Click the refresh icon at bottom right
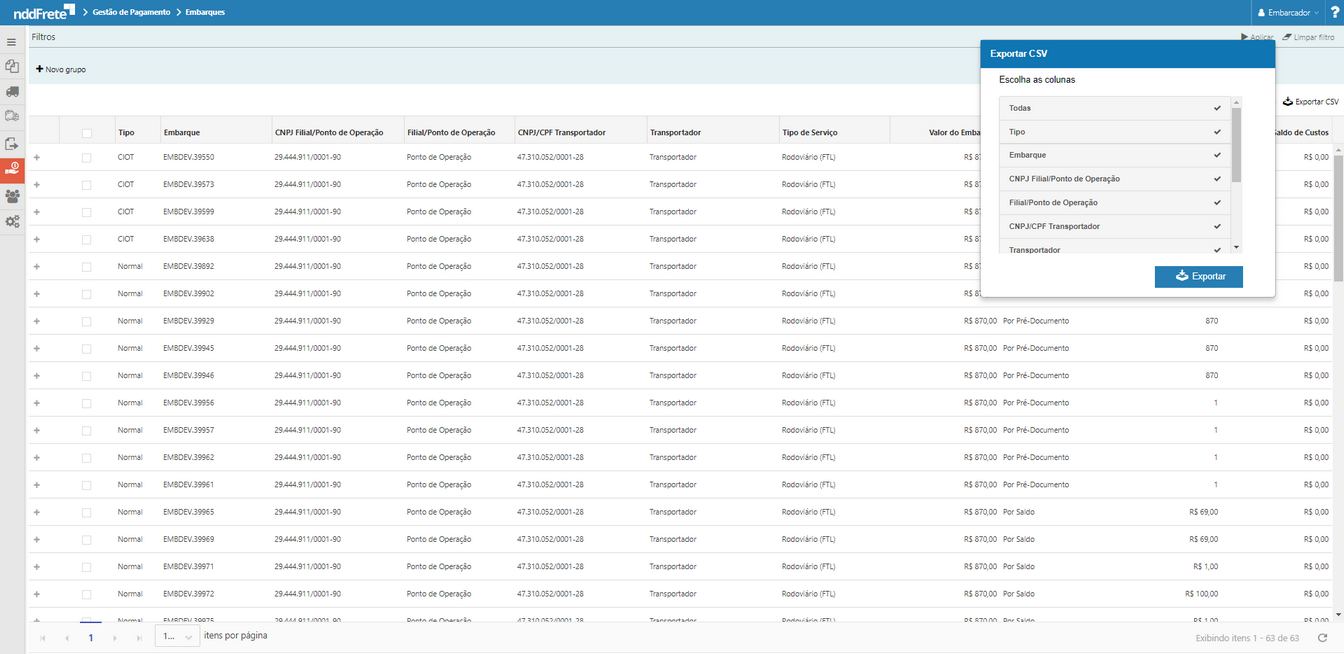Screen dimensions: 1344x654 pos(1323,638)
